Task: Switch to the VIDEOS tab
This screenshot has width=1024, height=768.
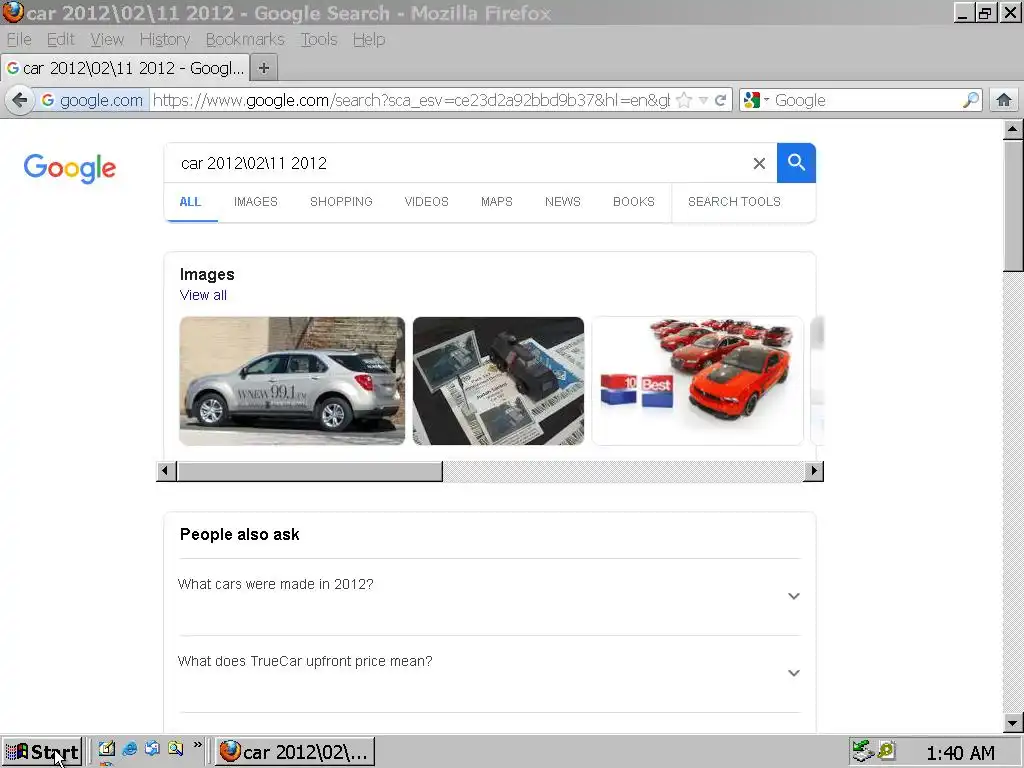Action: 426,202
